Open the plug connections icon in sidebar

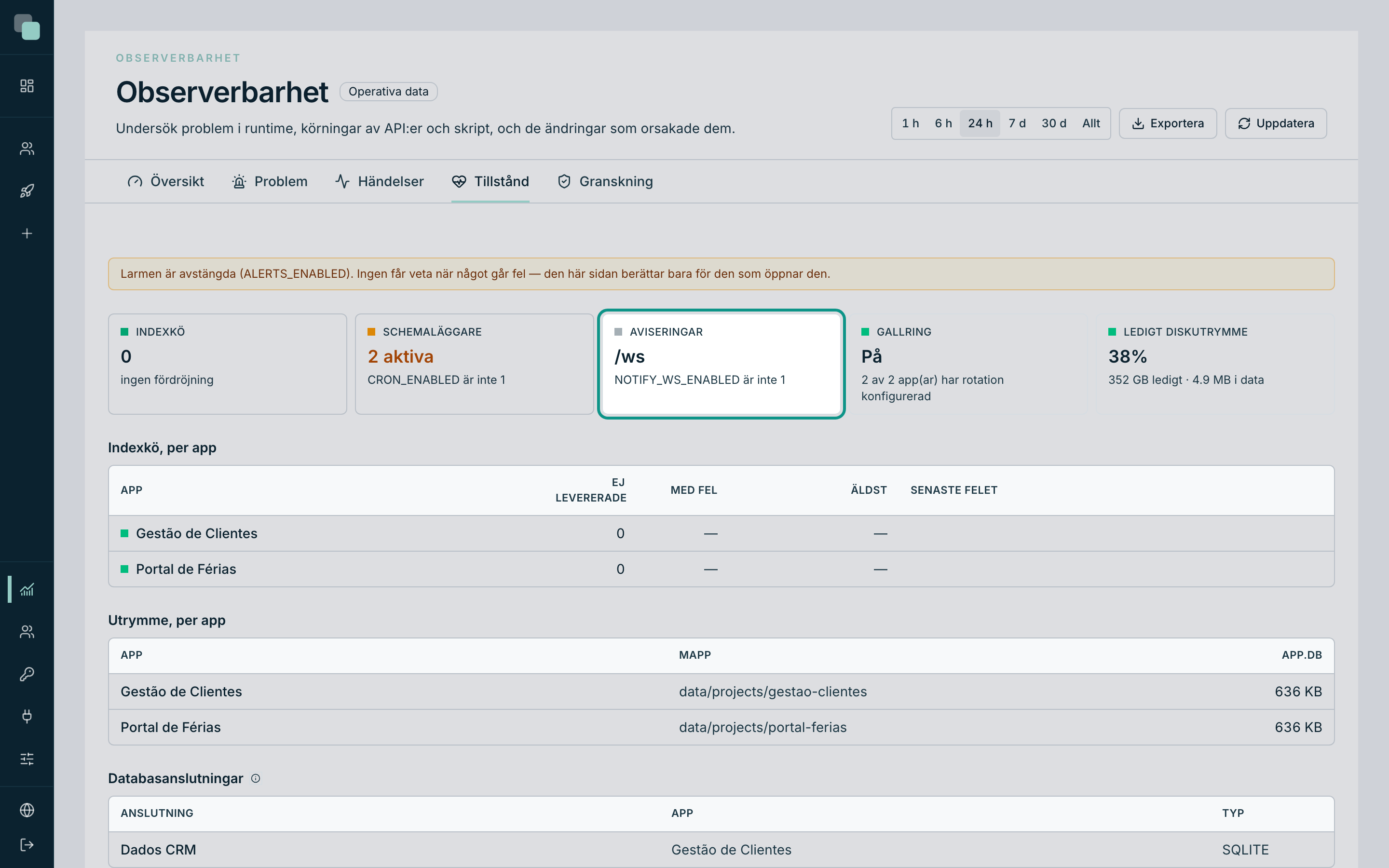click(27, 717)
